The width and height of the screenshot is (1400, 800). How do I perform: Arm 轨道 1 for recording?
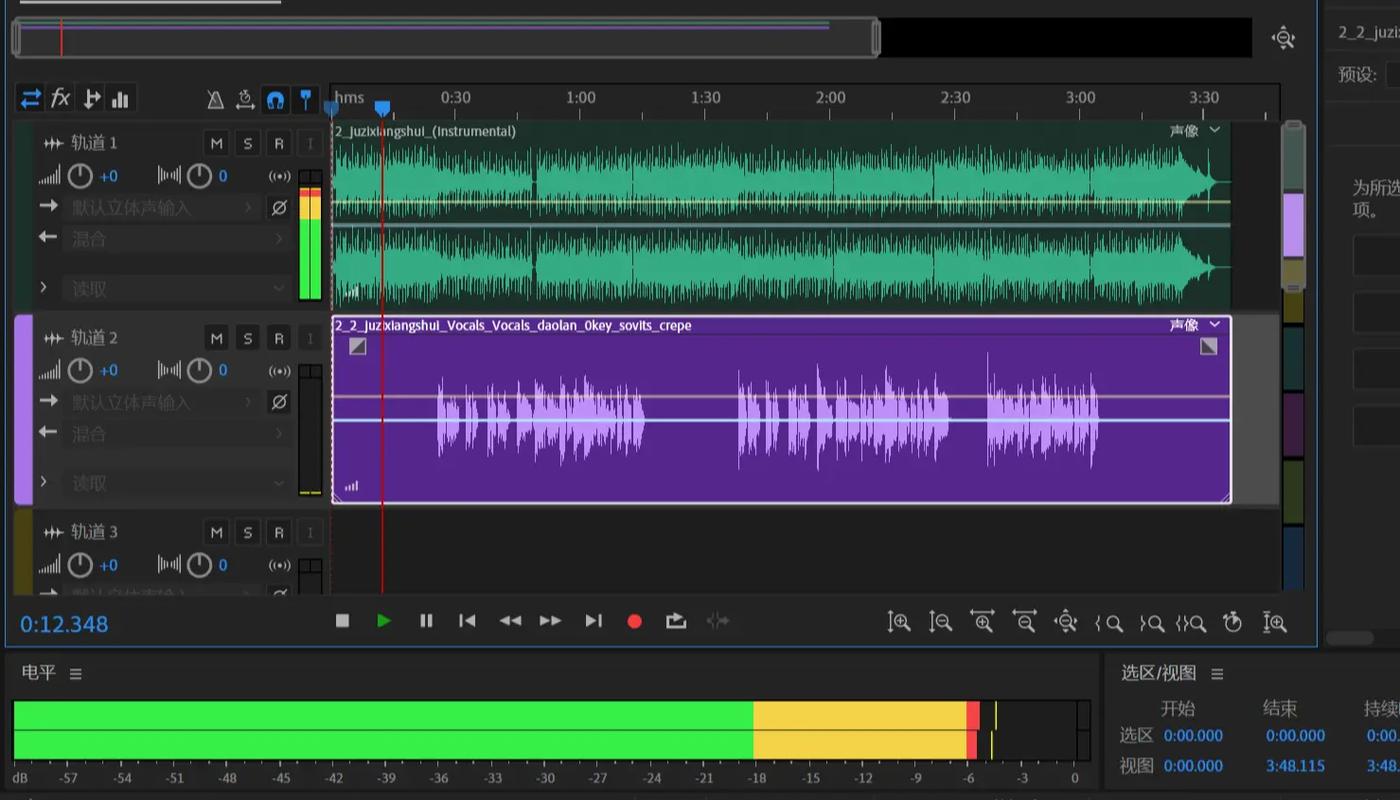coord(278,143)
